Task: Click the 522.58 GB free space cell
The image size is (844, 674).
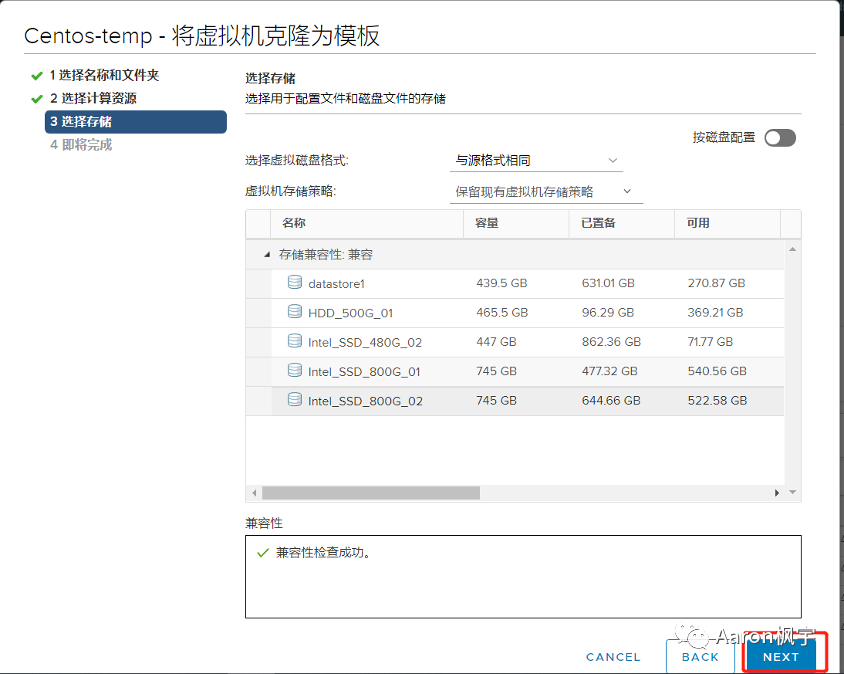Action: pos(718,401)
